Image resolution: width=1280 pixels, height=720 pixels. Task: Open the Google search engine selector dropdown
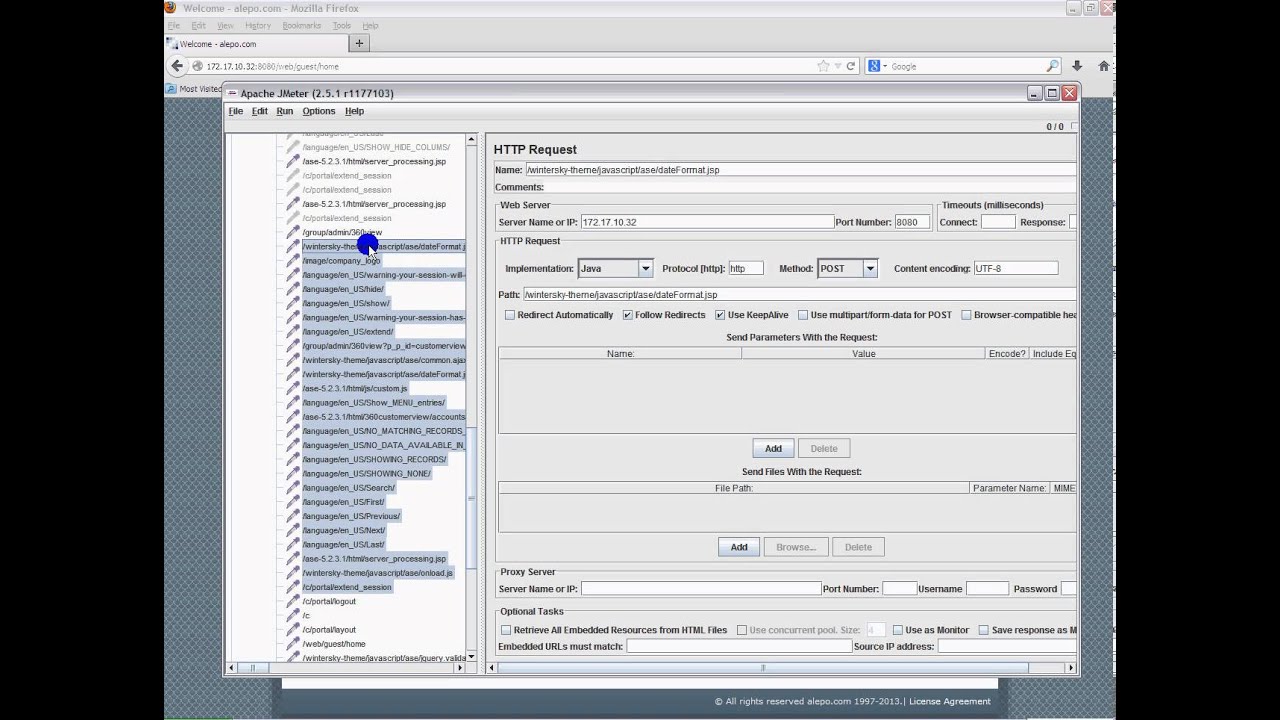coord(876,66)
